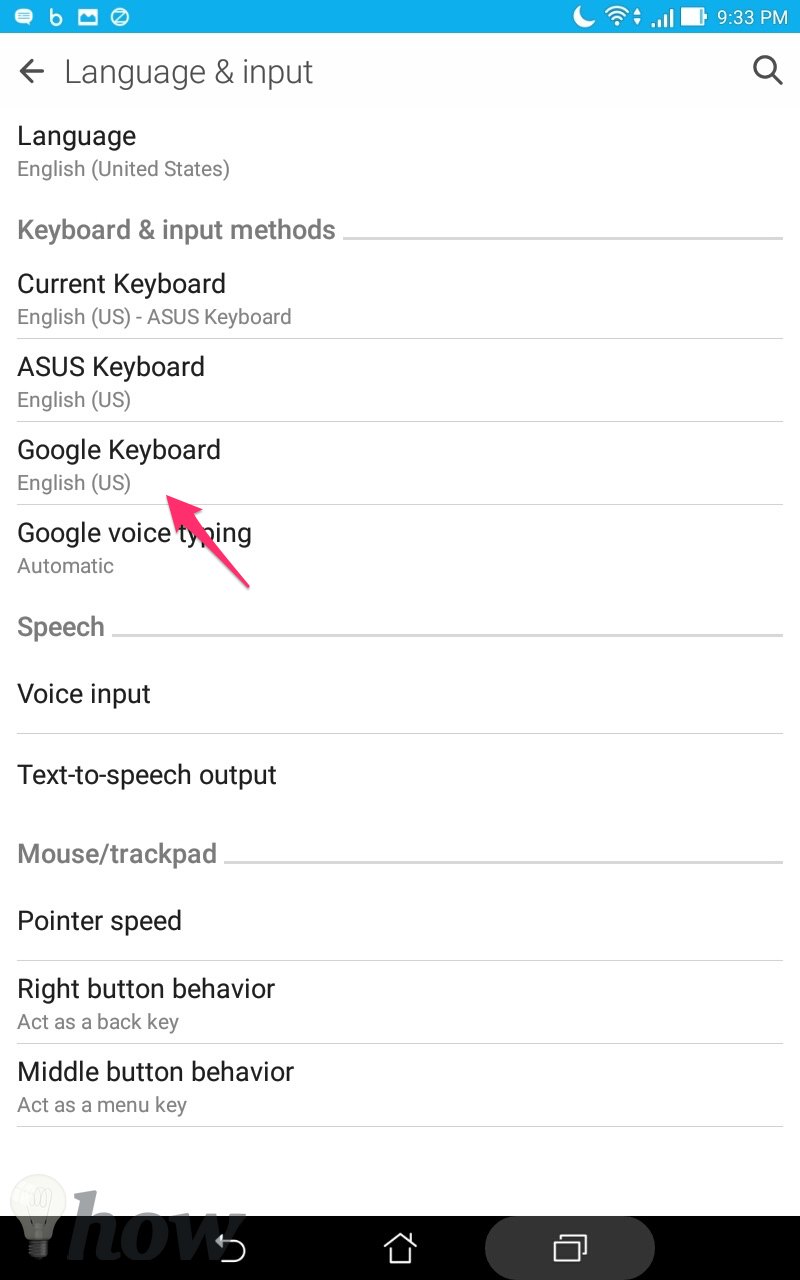Open Google voice typing settings
Viewport: 800px width, 1280px height.
400,547
